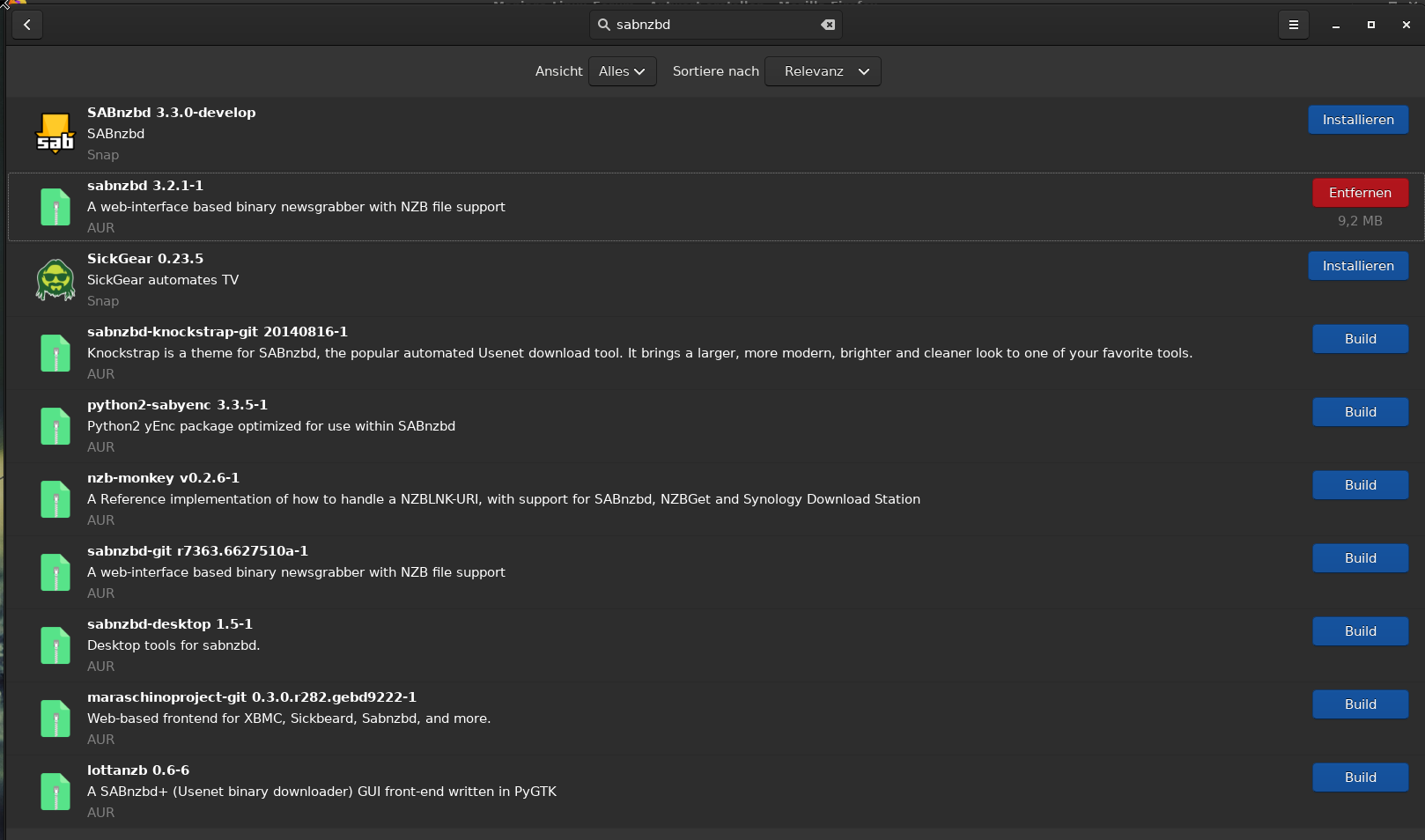Build the sabnzbd-knockstrap-git theme
Viewport: 1425px width, 840px height.
pos(1360,339)
